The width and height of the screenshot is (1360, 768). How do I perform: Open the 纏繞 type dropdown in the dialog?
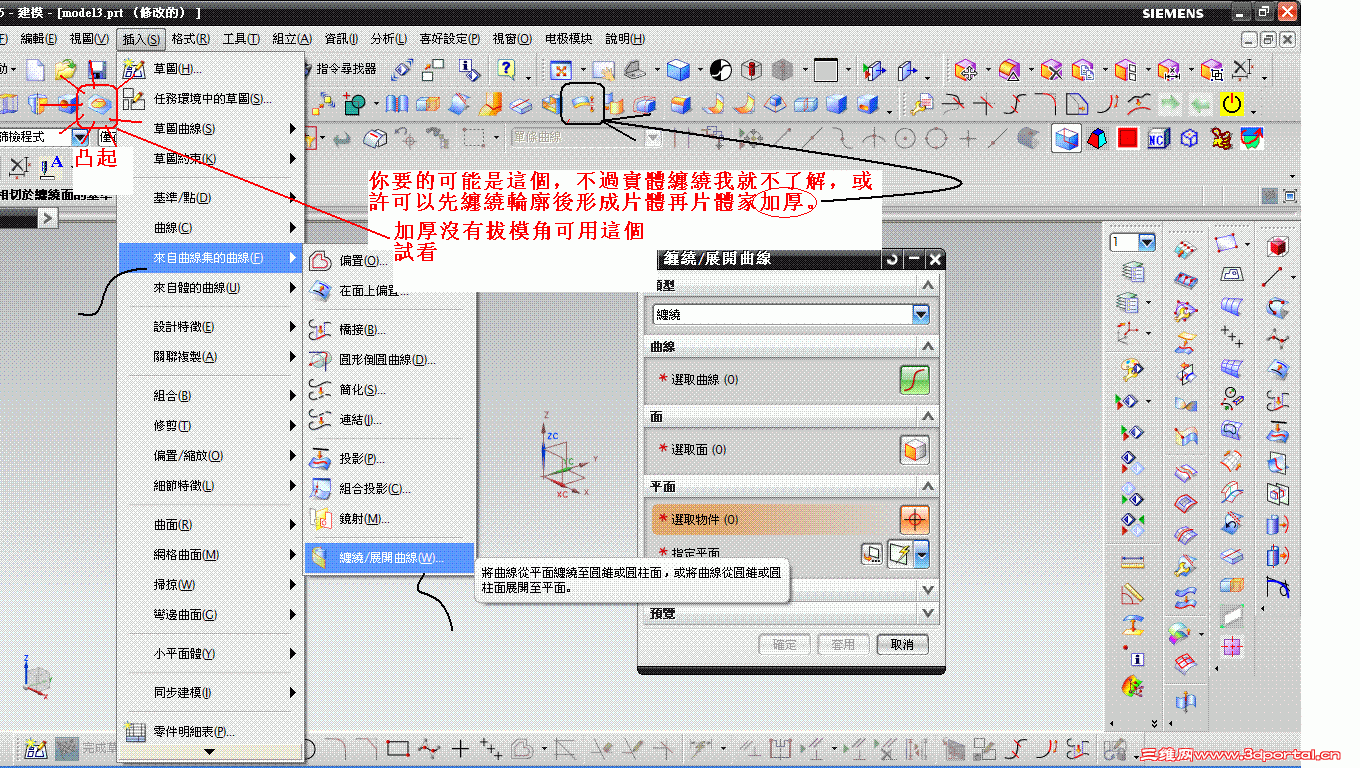pos(920,315)
